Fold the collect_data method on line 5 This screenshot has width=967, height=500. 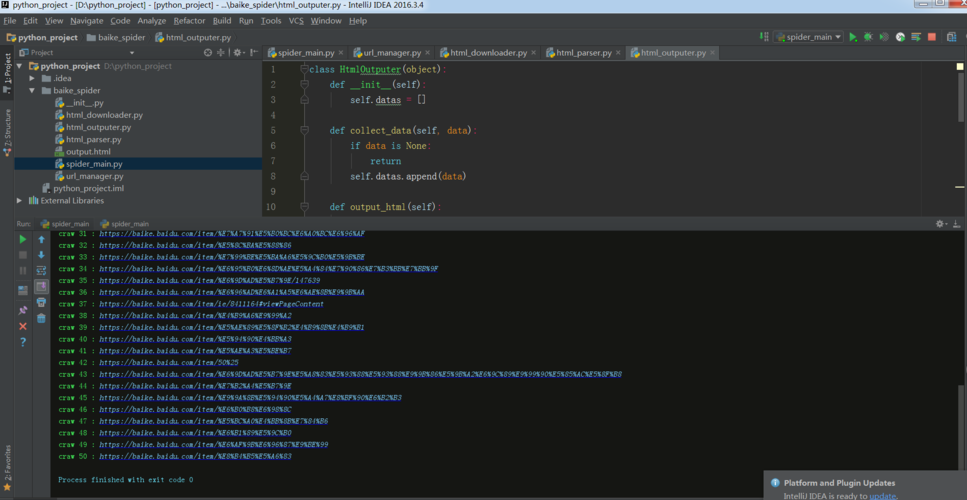pyautogui.click(x=303, y=130)
